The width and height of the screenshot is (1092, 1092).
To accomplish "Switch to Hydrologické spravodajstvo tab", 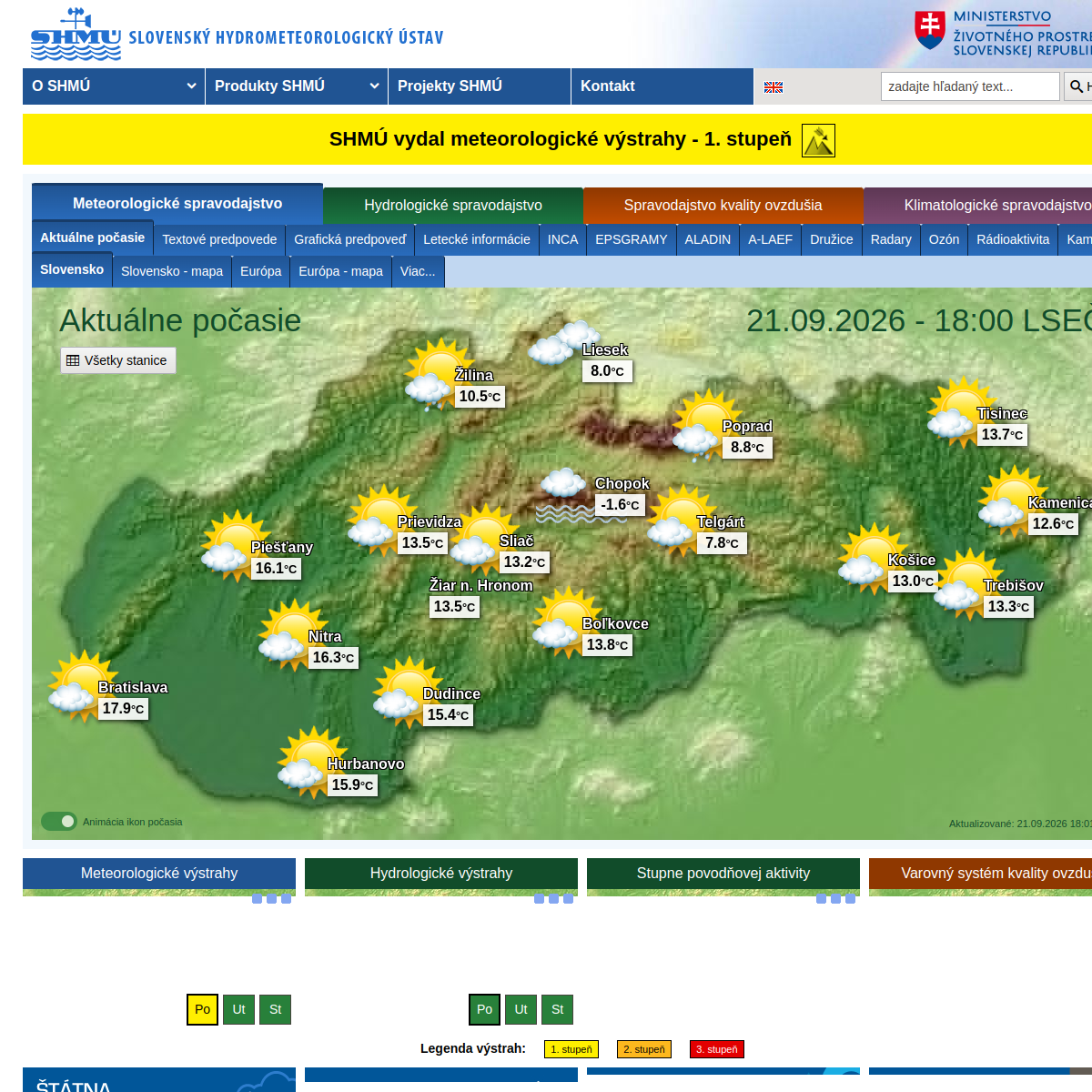I will pos(453,206).
